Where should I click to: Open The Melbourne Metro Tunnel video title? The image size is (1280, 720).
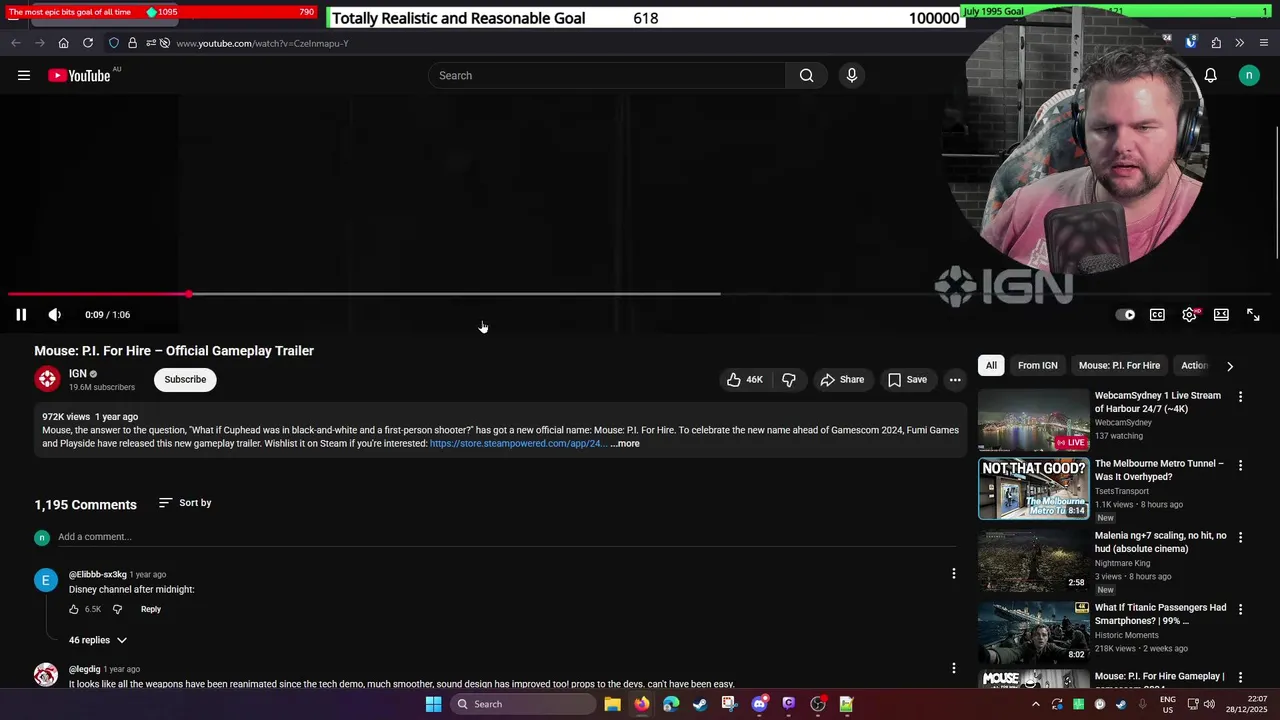coord(1159,470)
